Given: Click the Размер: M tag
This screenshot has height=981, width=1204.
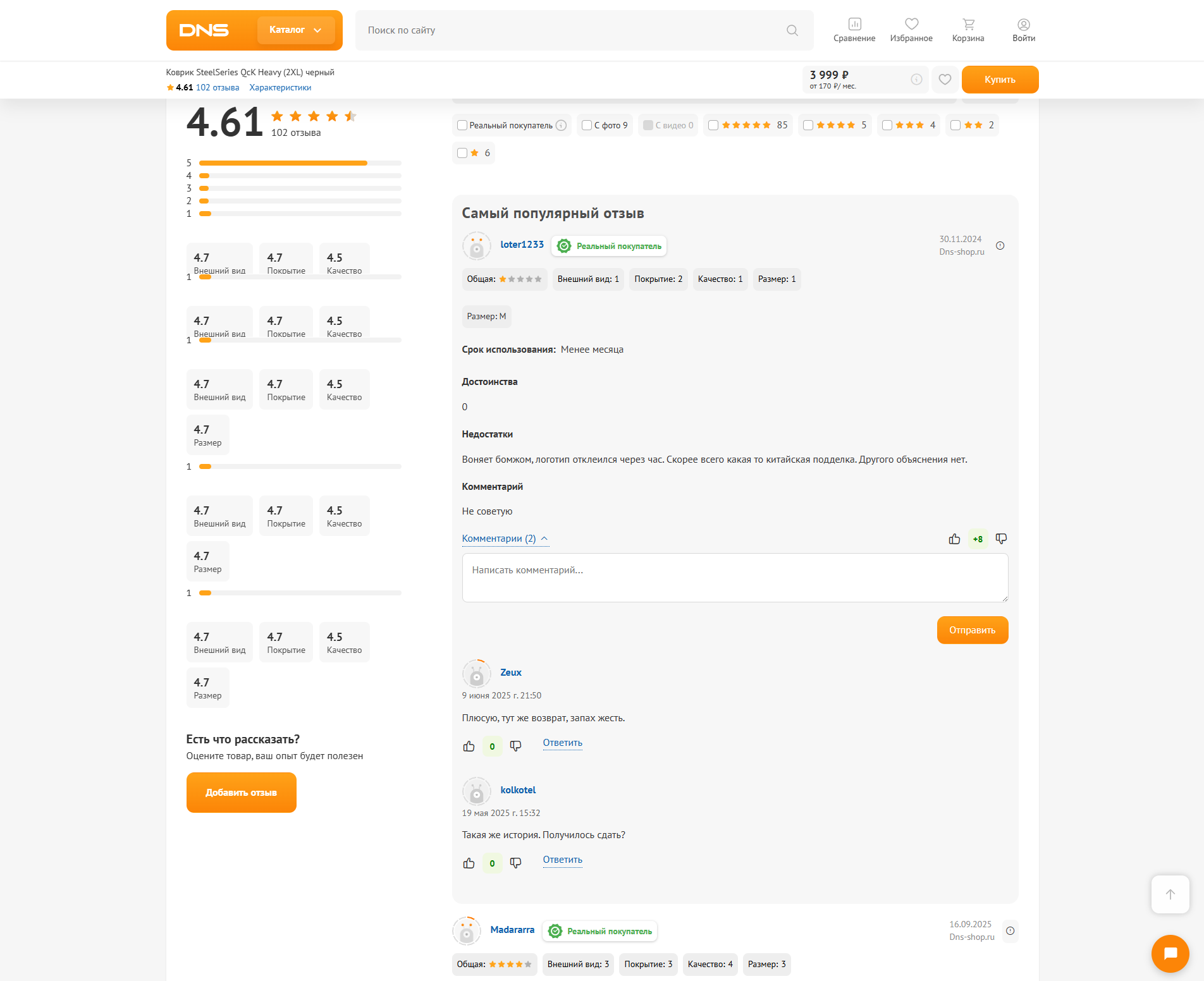Looking at the screenshot, I should coord(487,317).
